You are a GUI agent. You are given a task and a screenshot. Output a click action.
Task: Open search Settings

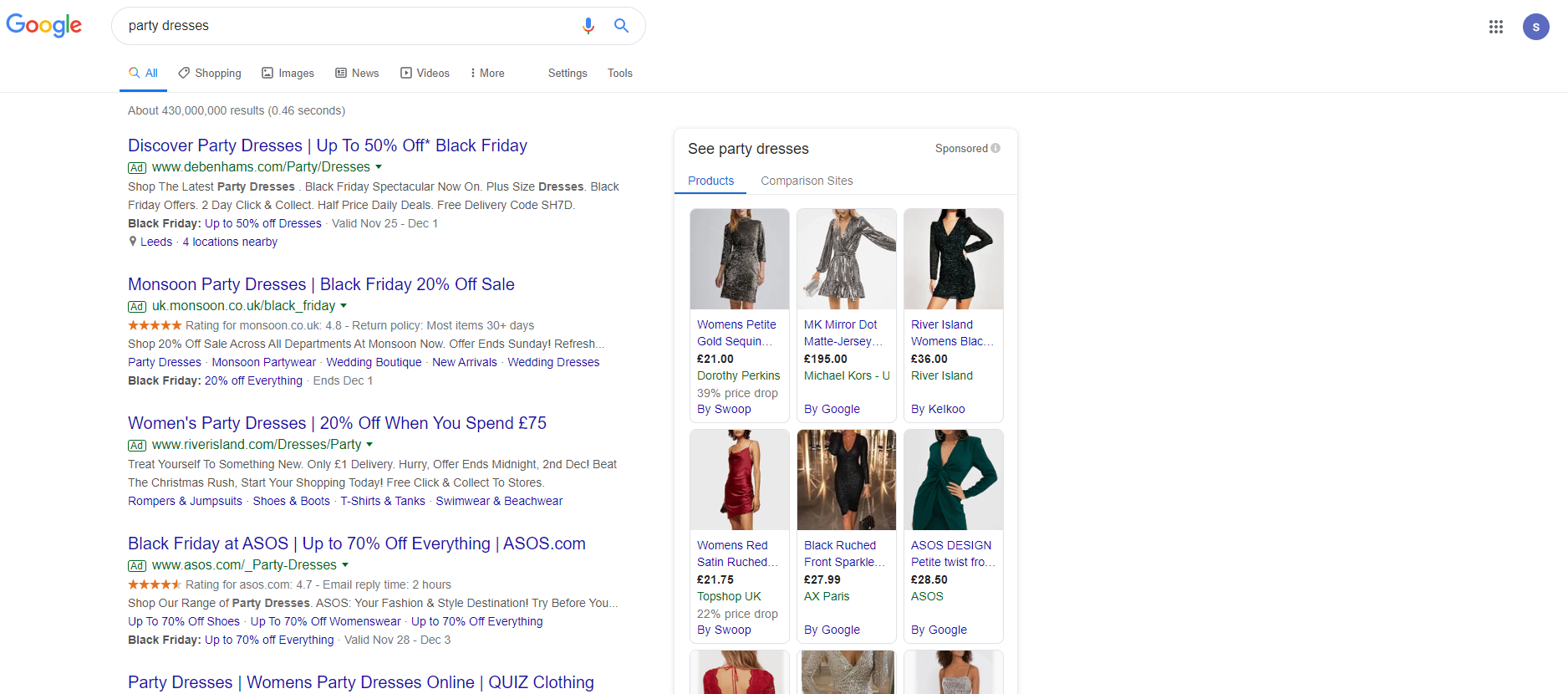(568, 74)
